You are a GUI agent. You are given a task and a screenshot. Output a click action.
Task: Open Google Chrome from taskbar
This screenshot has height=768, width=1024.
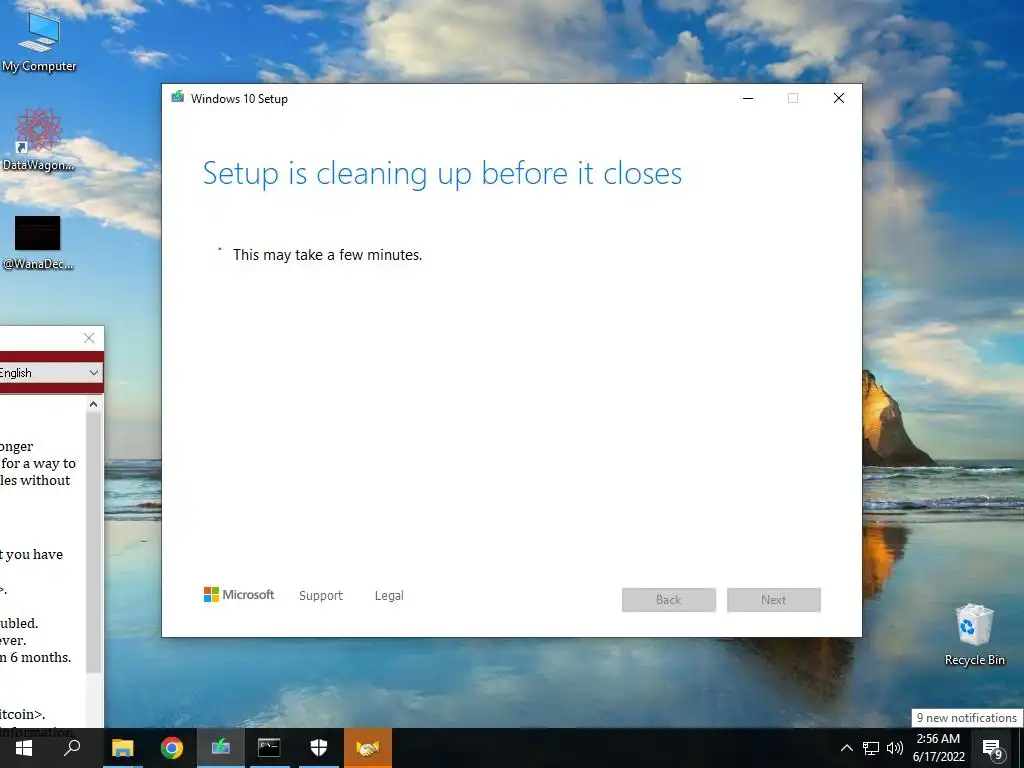(x=172, y=748)
